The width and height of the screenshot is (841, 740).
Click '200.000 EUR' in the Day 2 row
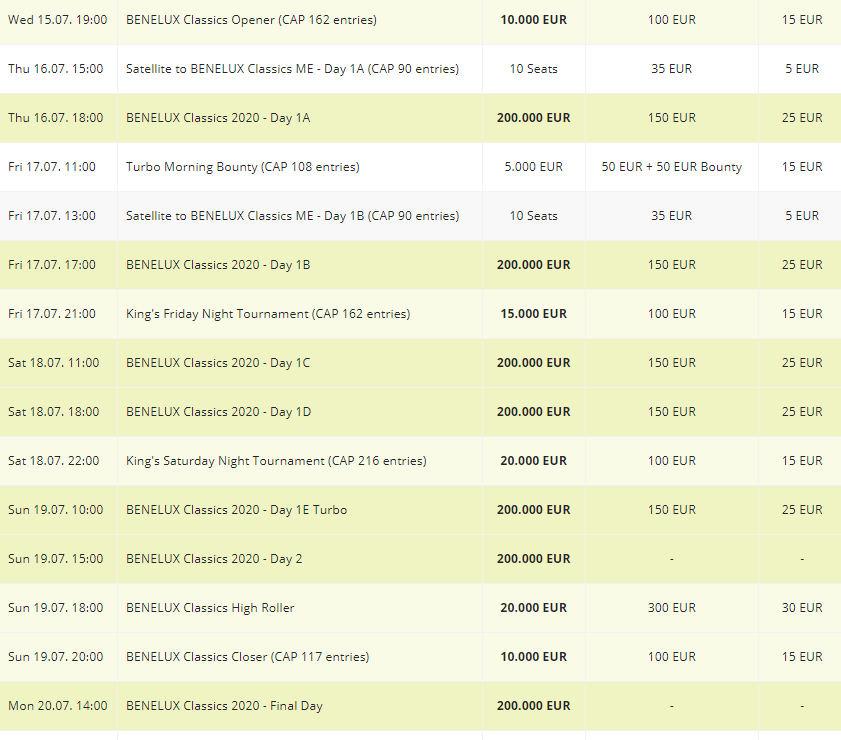point(533,559)
